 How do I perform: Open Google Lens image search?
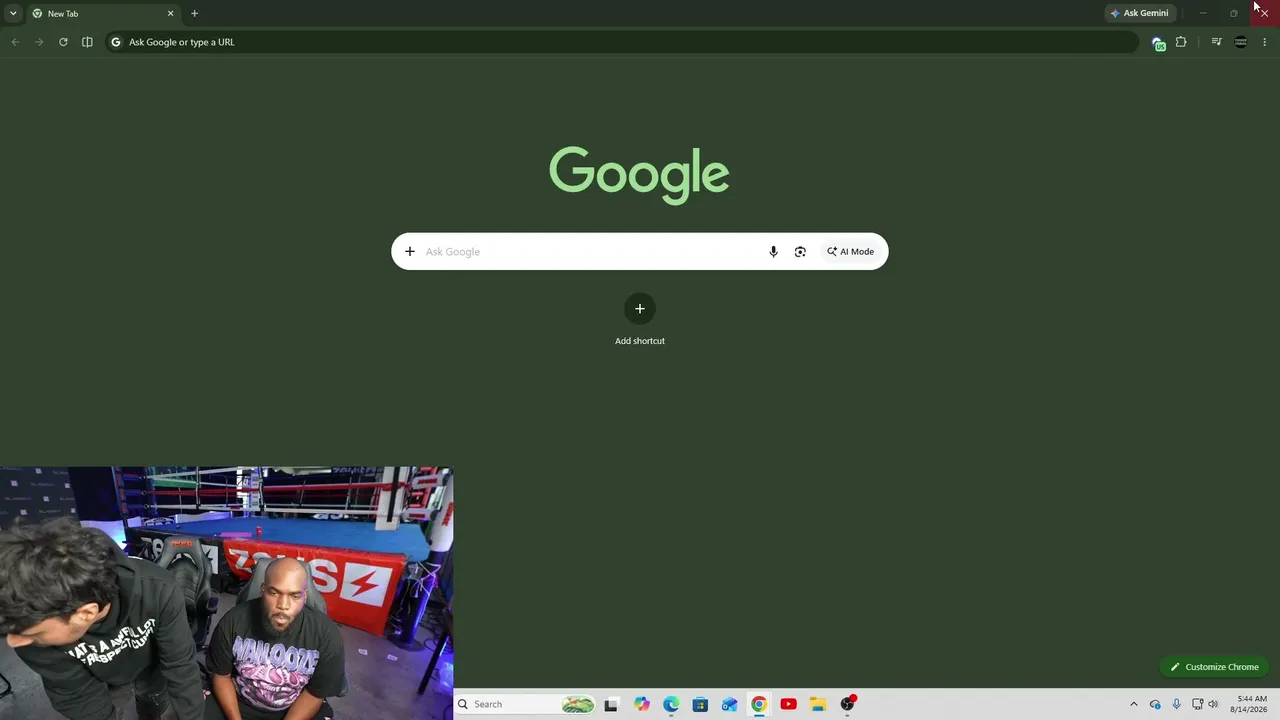800,252
